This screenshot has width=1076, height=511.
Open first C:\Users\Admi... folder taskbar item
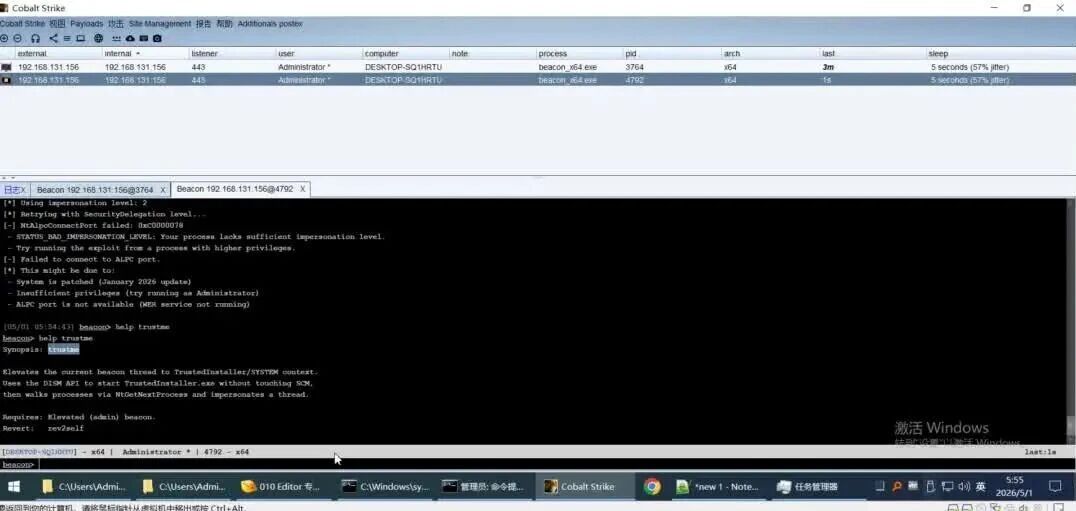(84, 486)
